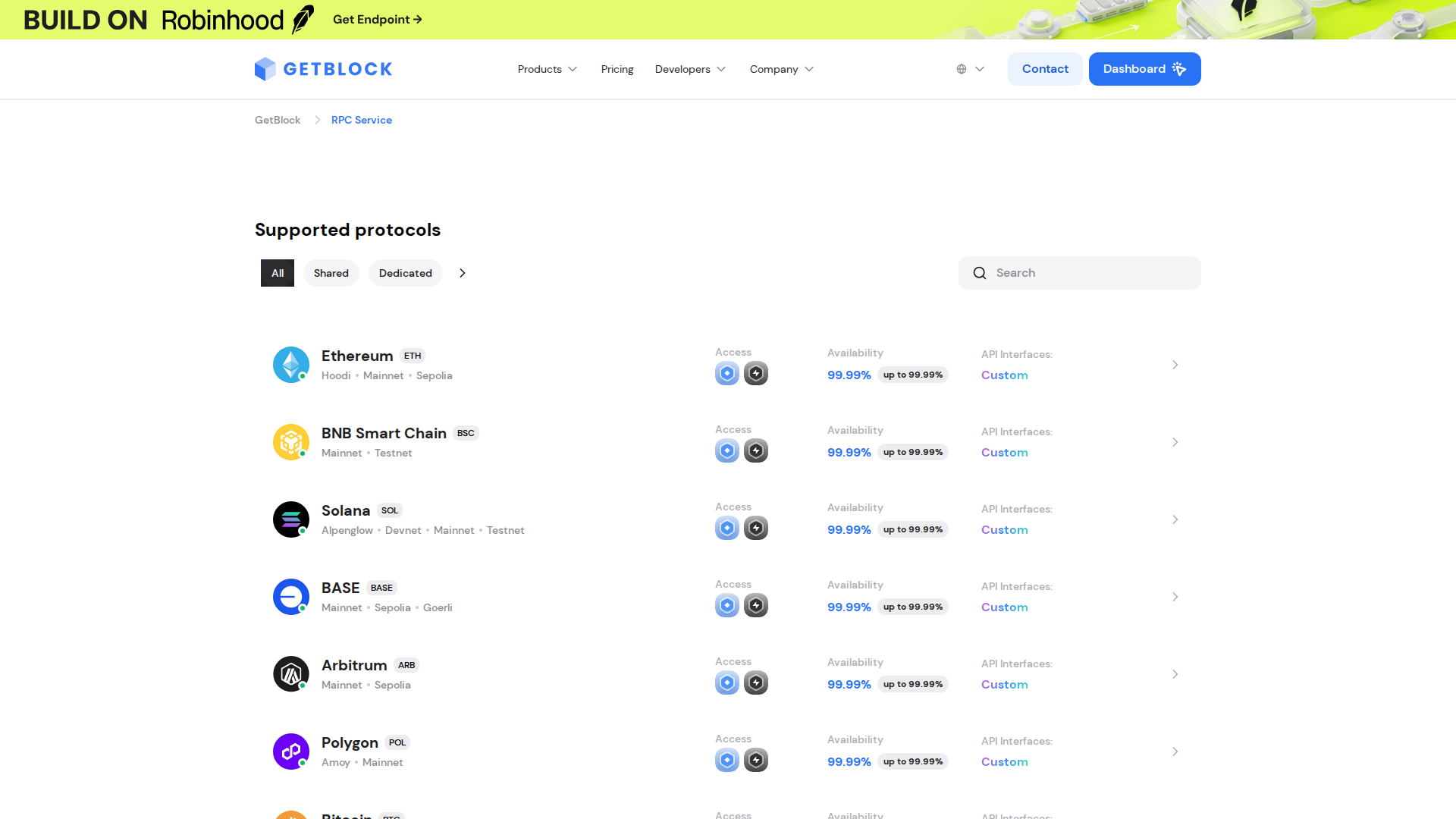Expand the Ethereum row chevron
The width and height of the screenshot is (1456, 819).
(1175, 365)
